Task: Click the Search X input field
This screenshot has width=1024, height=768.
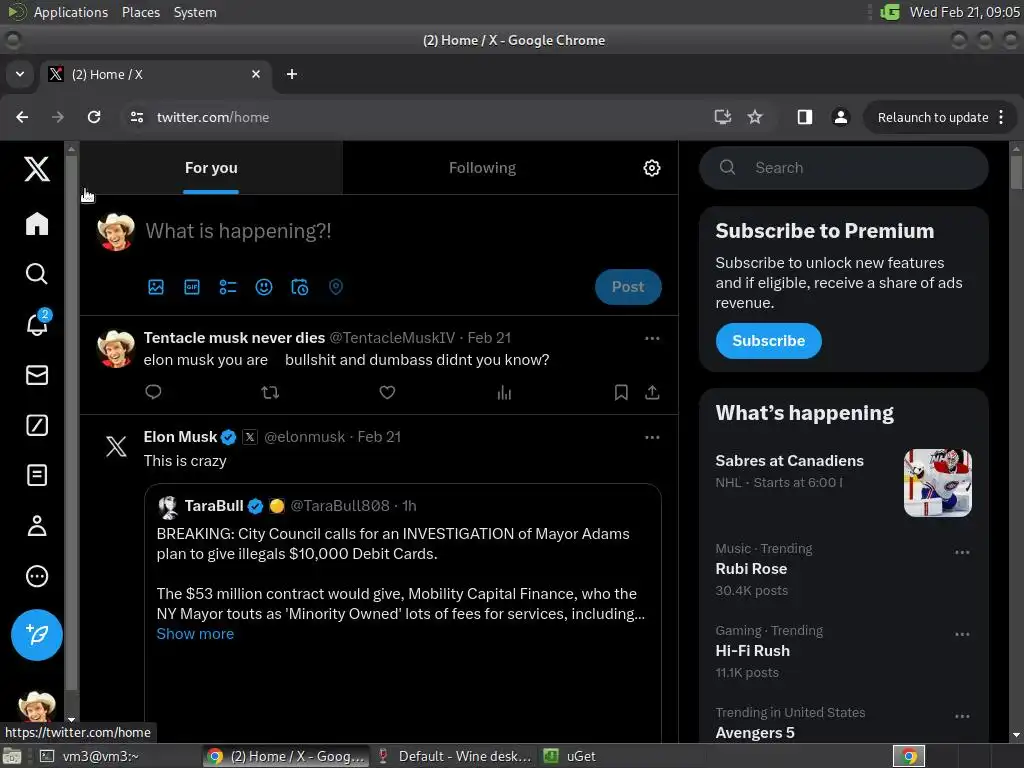Action: point(844,168)
